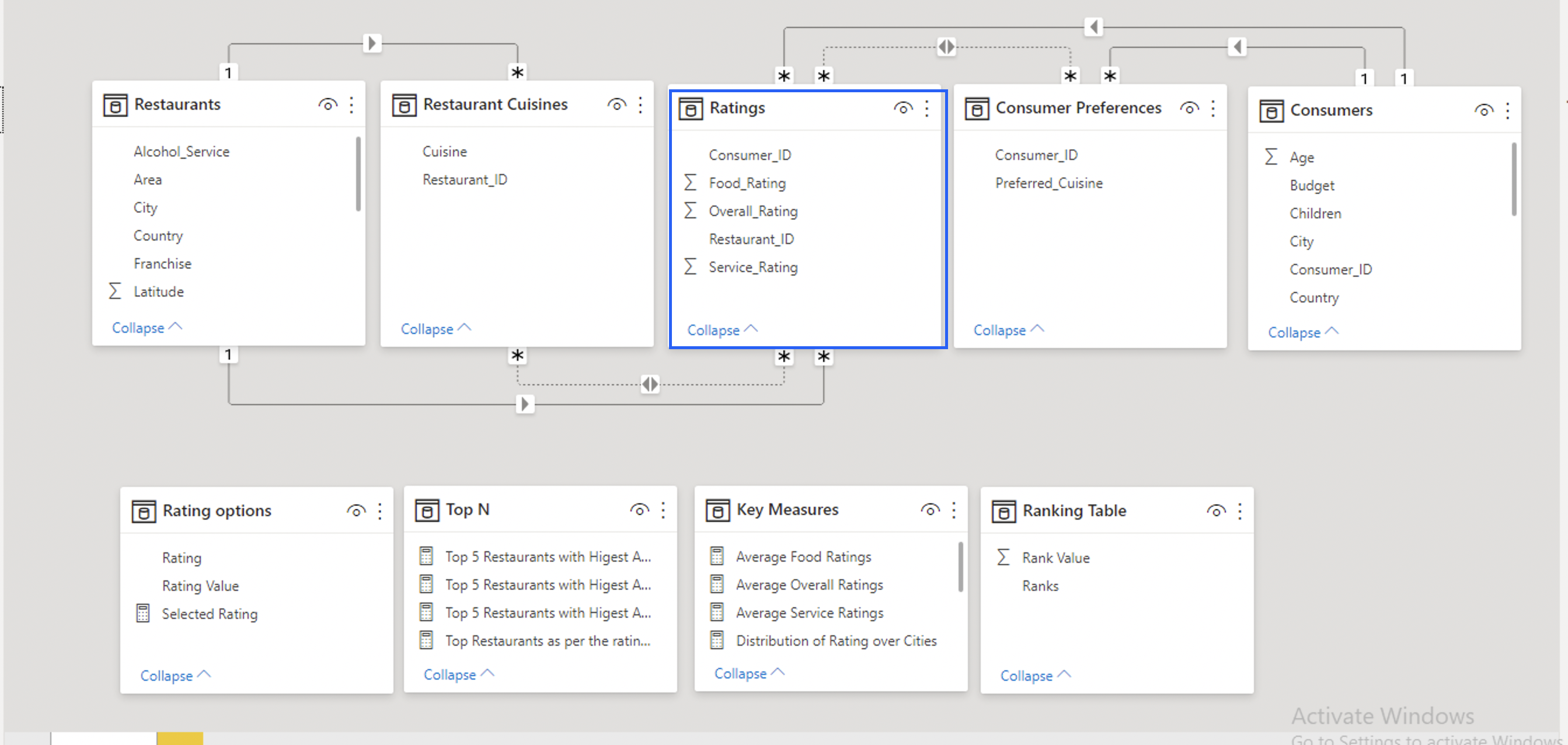Screen dimensions: 1568x745
Task: Collapse the Restaurants table card
Action: 147,328
